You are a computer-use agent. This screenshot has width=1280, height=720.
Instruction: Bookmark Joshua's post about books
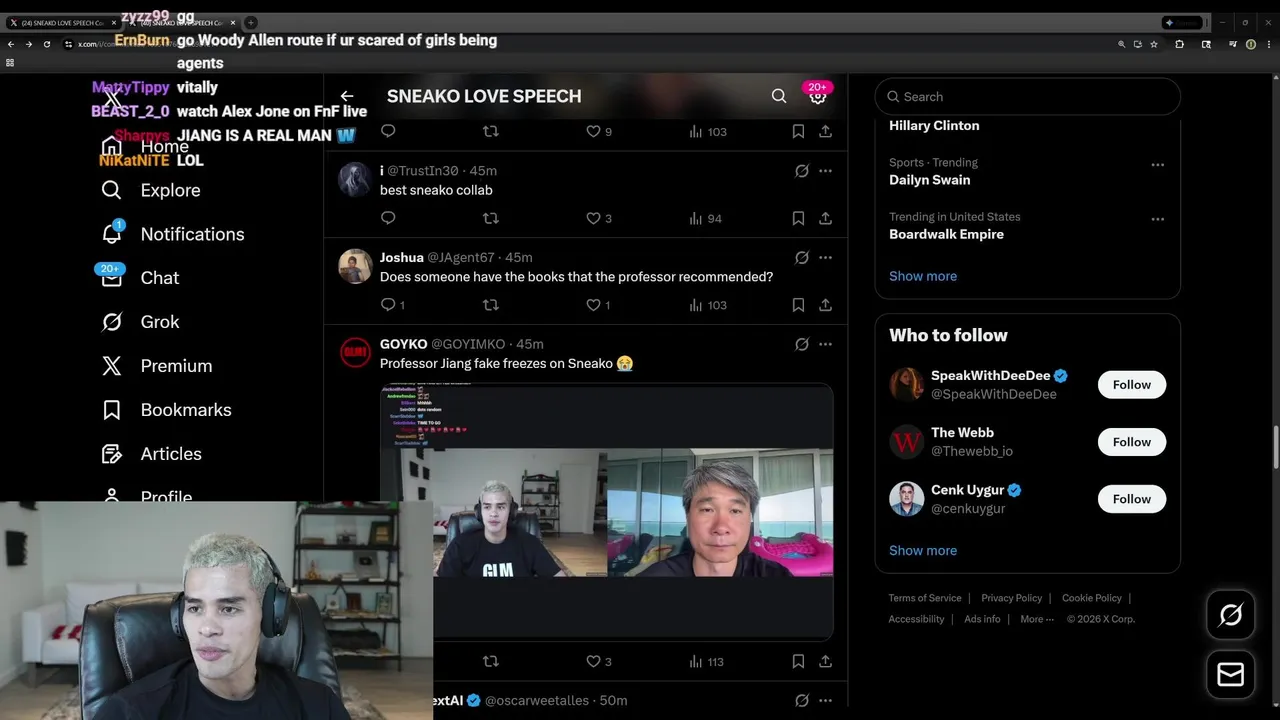798,305
